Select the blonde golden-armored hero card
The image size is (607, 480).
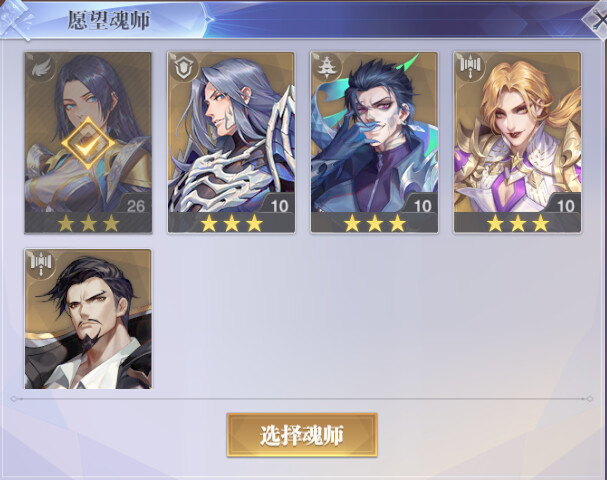(518, 142)
